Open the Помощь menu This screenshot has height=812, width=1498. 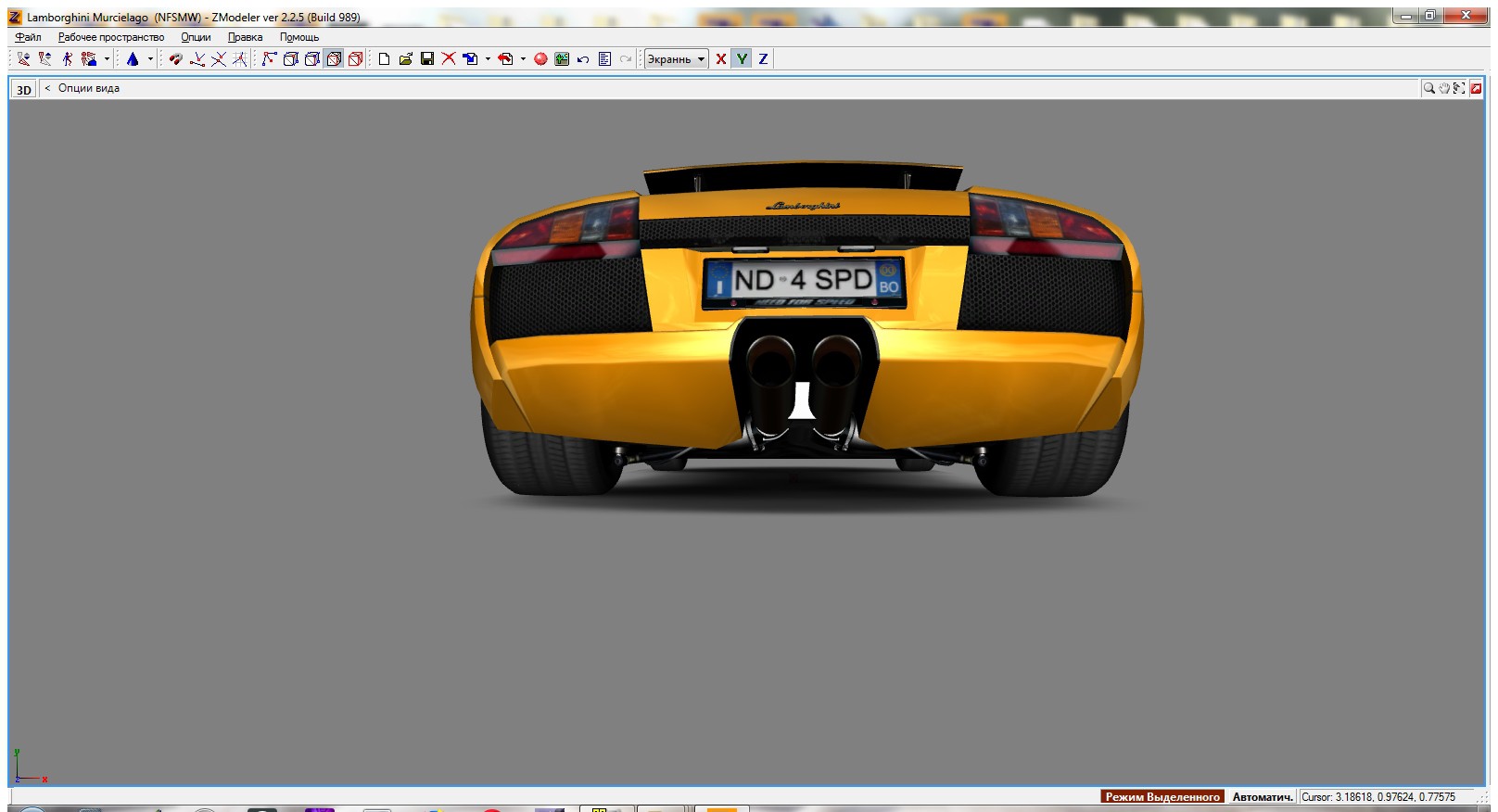click(299, 37)
